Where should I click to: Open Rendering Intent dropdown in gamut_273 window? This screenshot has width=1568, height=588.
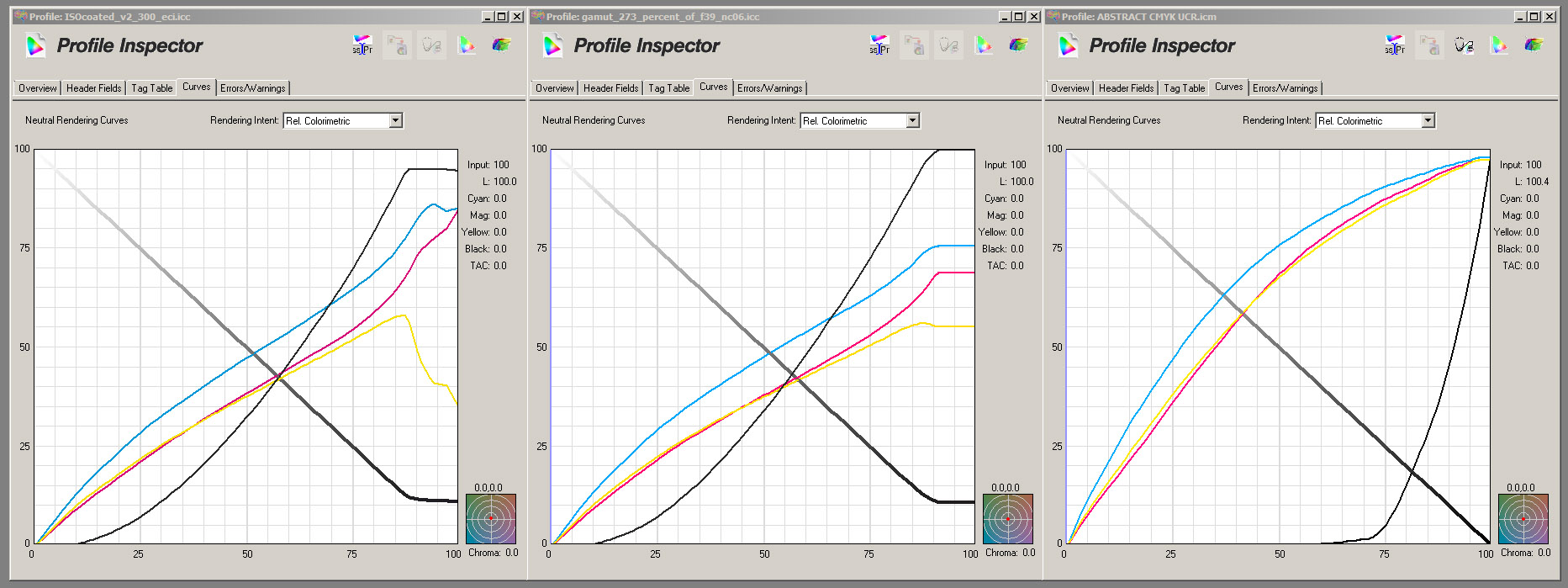point(913,120)
